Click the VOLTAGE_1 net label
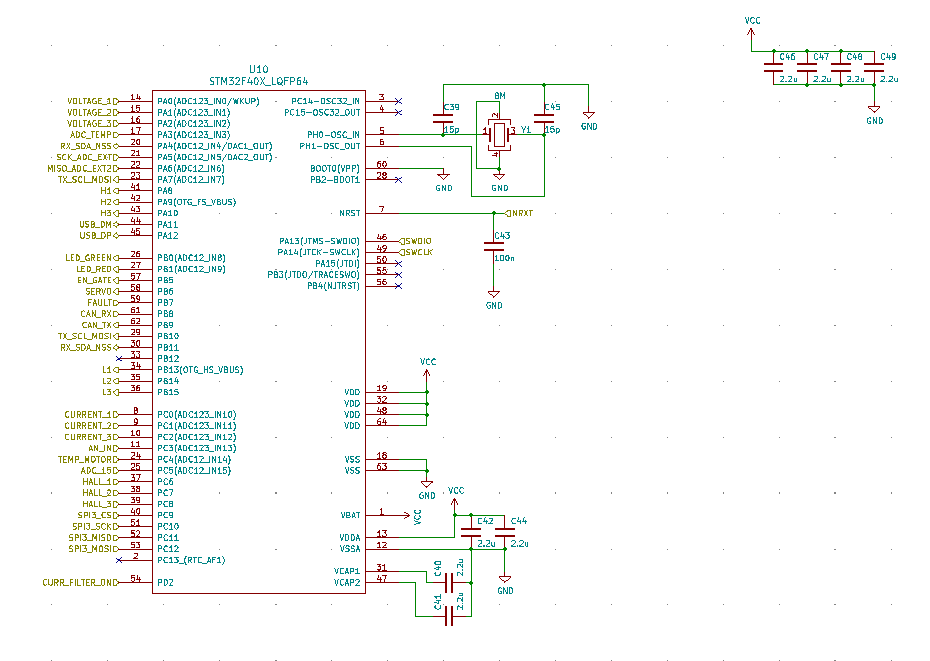 93,101
